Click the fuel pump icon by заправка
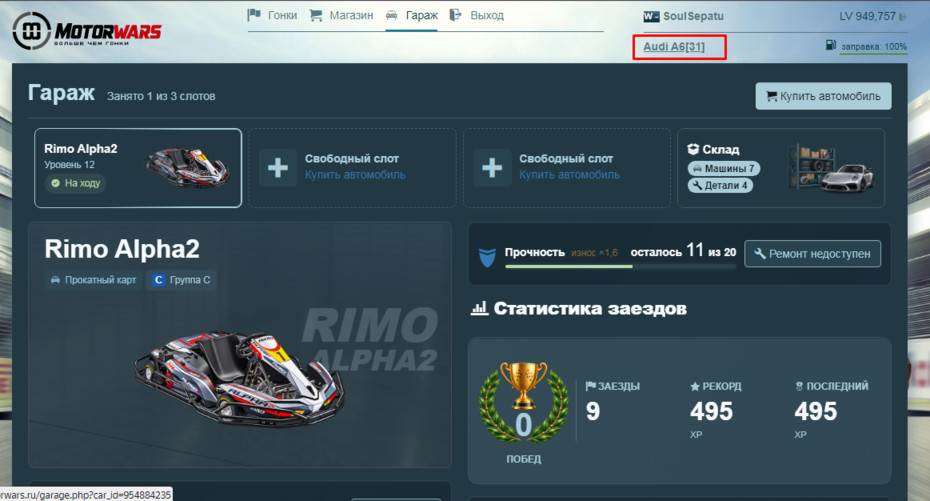The height and width of the screenshot is (501, 930). 831,45
